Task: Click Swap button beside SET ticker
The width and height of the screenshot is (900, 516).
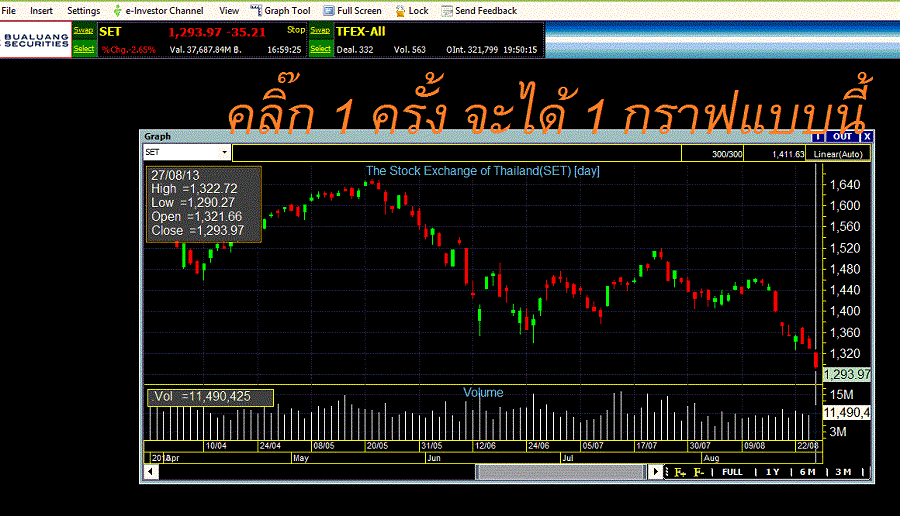Action: 84,30
